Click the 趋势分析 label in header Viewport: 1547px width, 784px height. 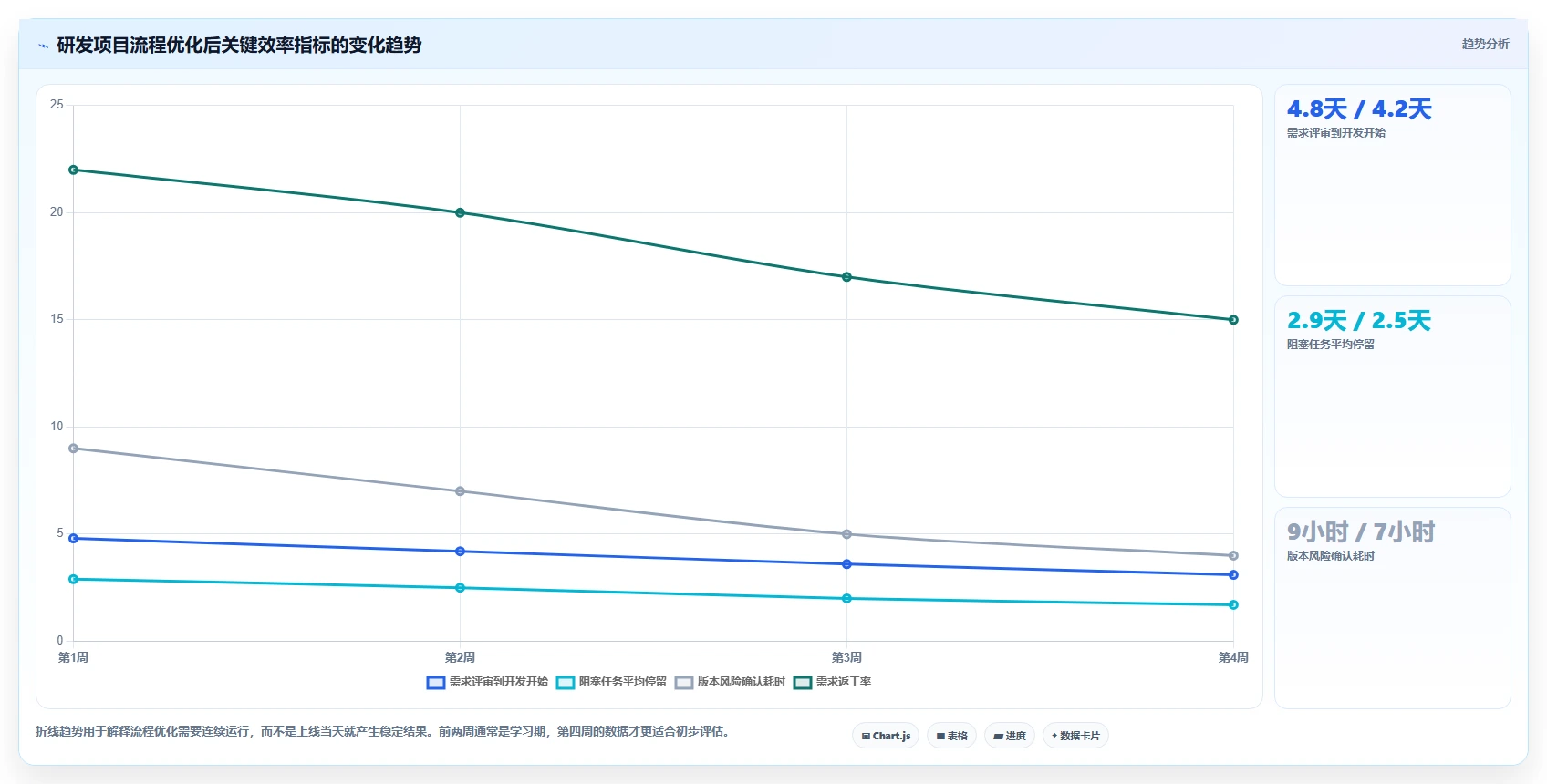pyautogui.click(x=1485, y=44)
